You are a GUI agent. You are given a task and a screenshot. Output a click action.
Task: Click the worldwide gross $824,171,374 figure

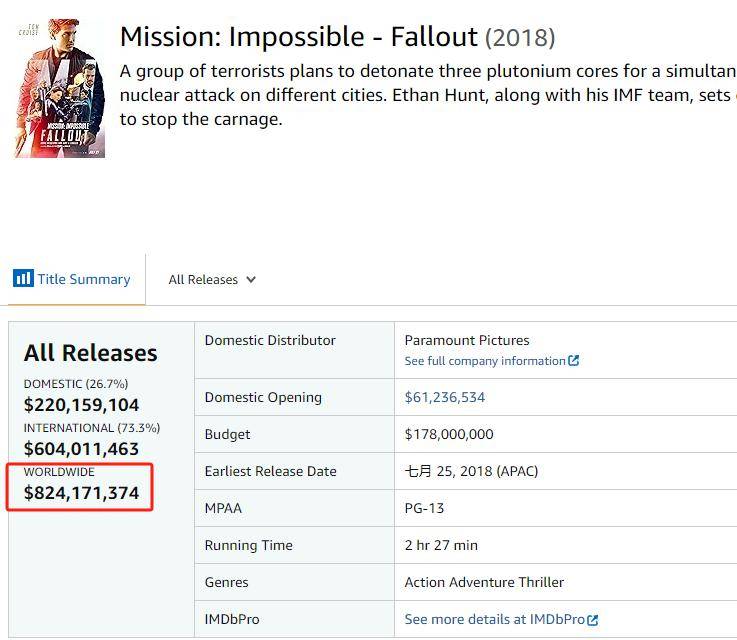[x=81, y=493]
